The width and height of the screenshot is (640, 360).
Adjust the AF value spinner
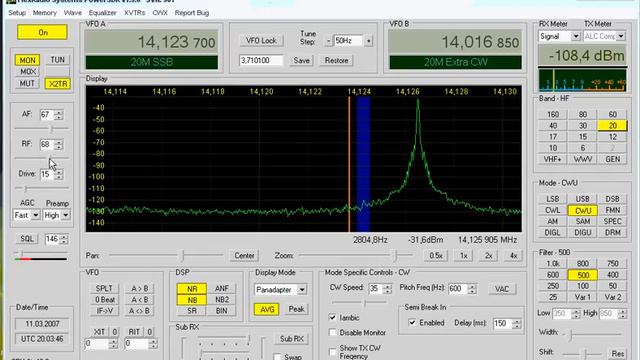(x=59, y=115)
